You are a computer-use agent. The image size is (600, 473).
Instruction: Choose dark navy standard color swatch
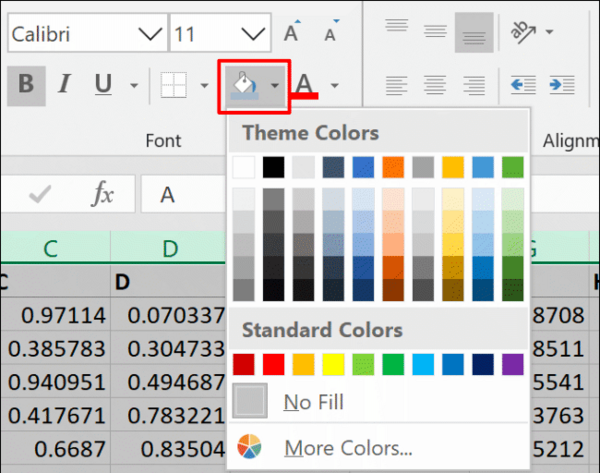[483, 364]
